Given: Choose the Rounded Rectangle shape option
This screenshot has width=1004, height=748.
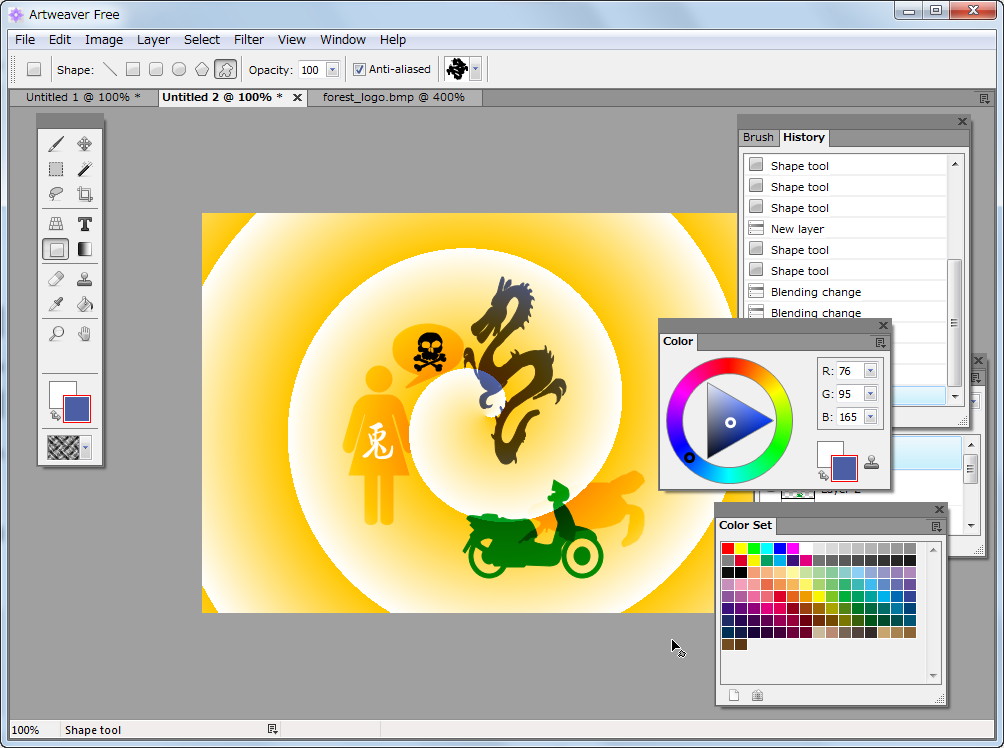Looking at the screenshot, I should pyautogui.click(x=156, y=69).
